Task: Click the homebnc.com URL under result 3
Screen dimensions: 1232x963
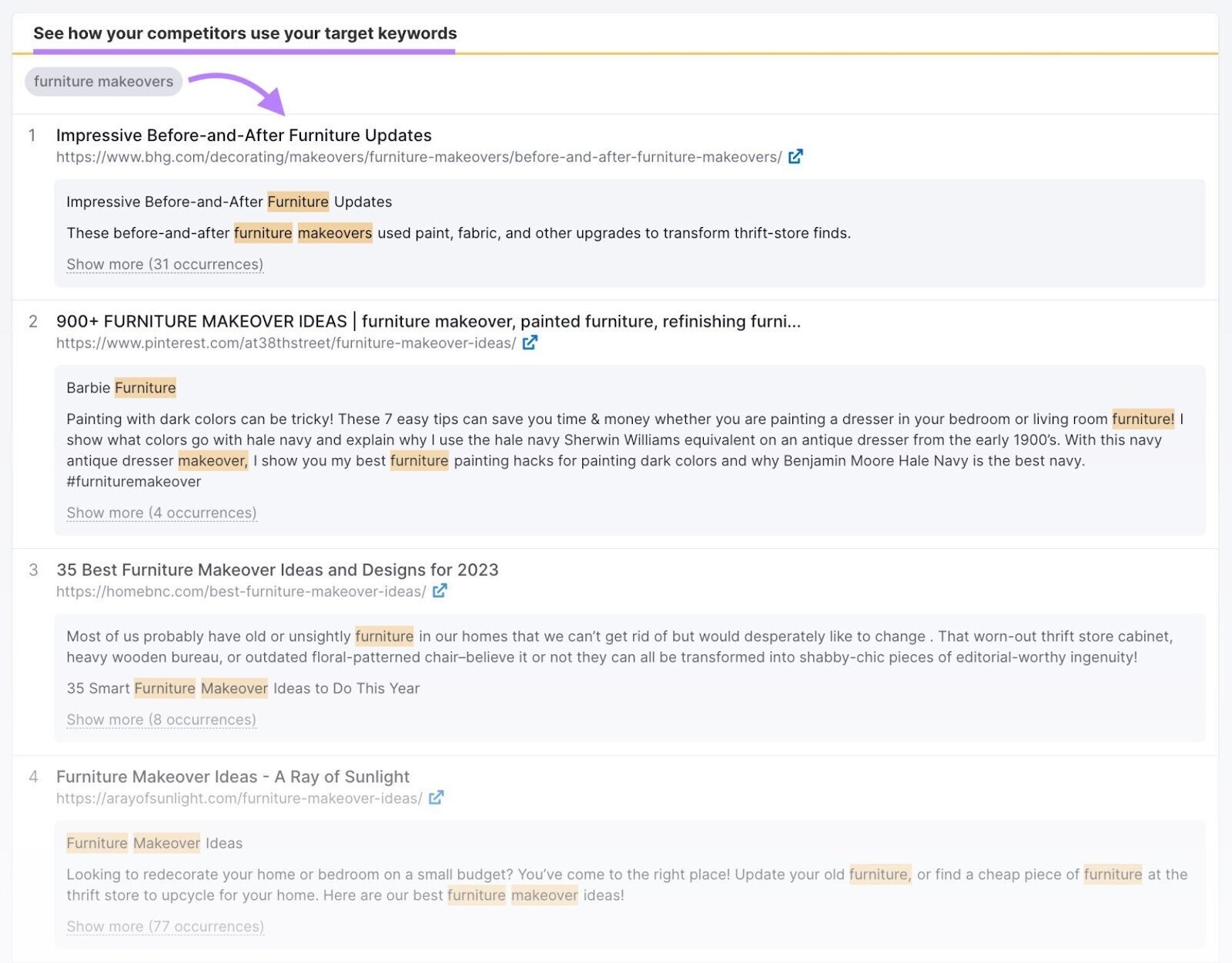Action: [x=240, y=591]
